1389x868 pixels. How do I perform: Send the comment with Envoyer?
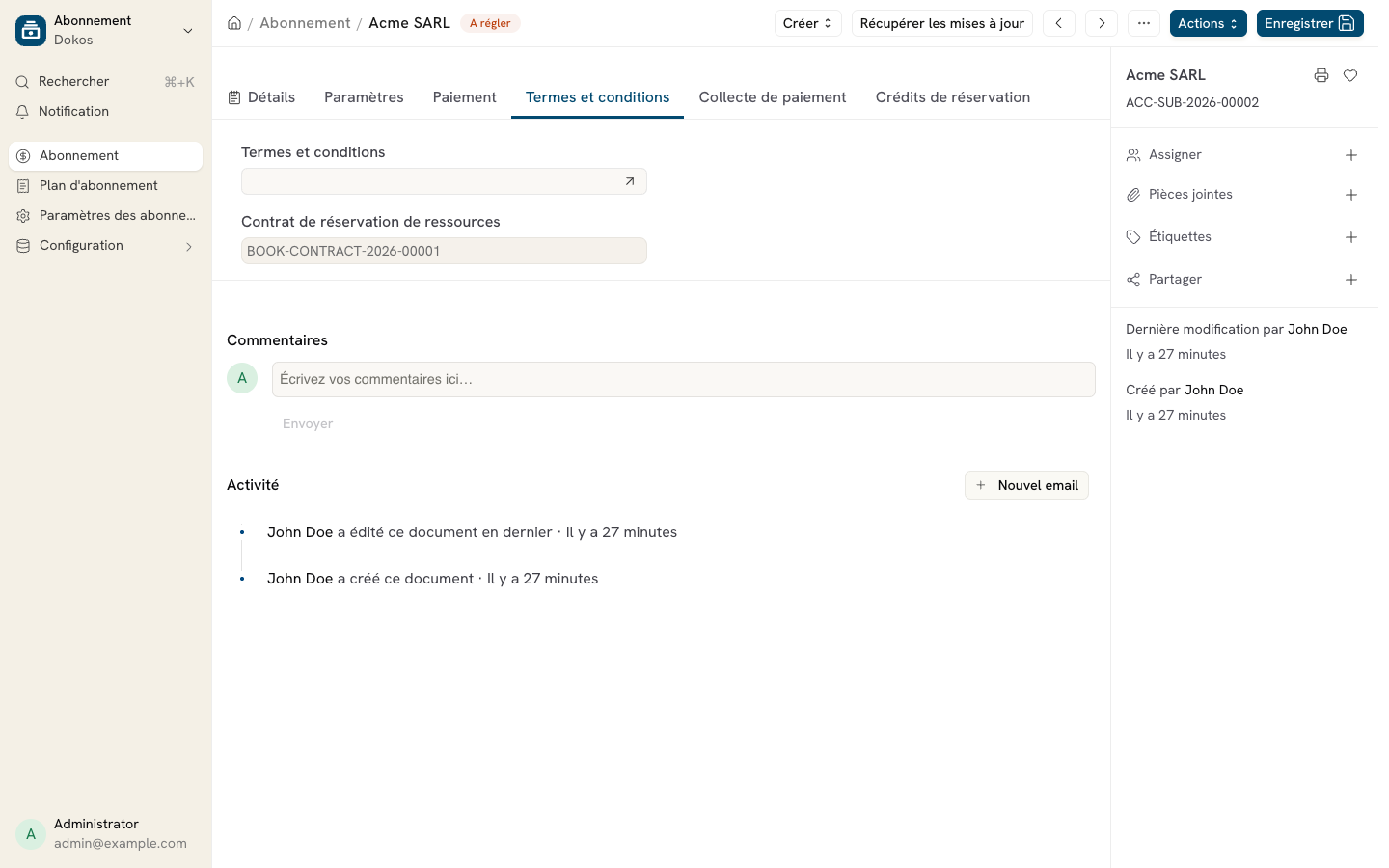[x=308, y=423]
